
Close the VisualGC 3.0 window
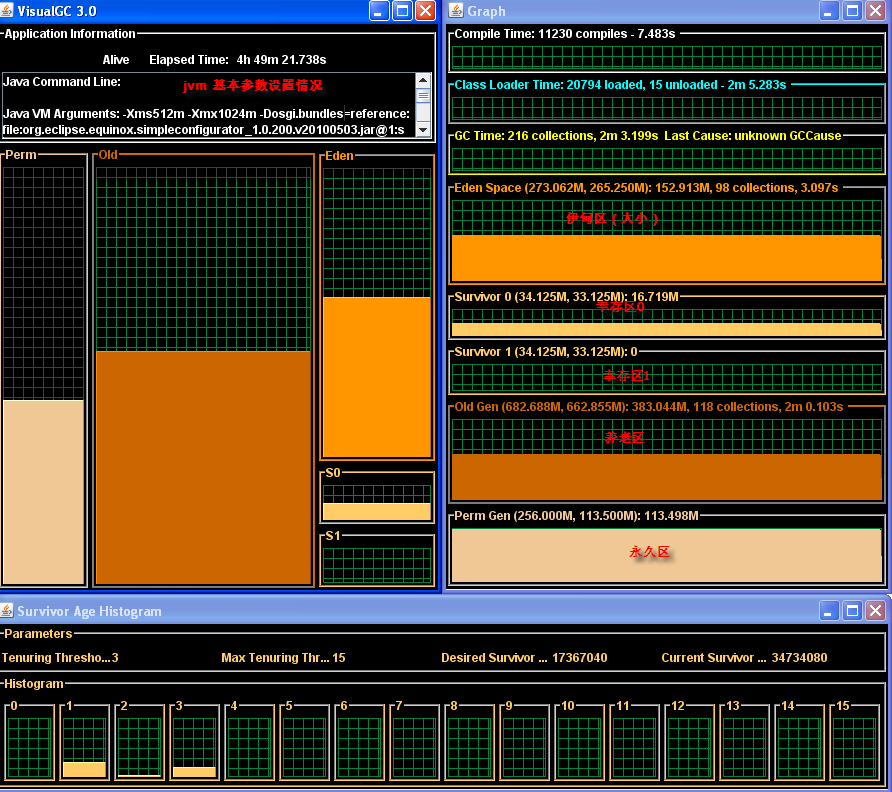426,11
